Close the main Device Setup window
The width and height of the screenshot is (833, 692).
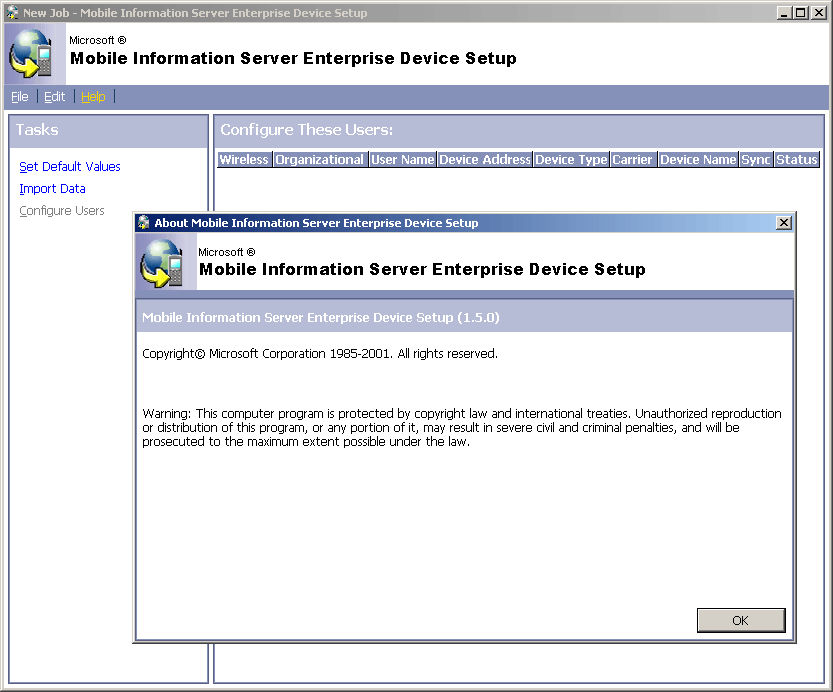[x=819, y=12]
